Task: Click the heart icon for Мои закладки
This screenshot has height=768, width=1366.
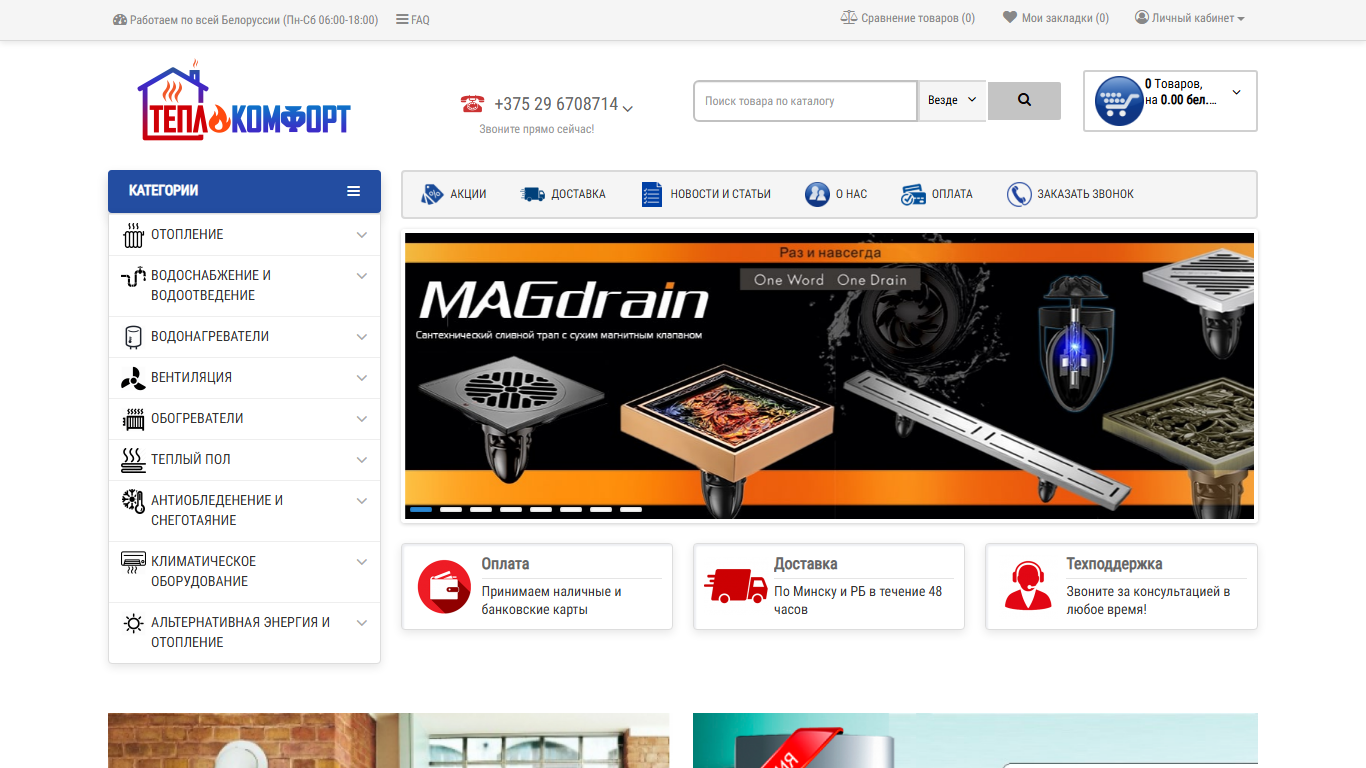Action: pyautogui.click(x=1010, y=18)
